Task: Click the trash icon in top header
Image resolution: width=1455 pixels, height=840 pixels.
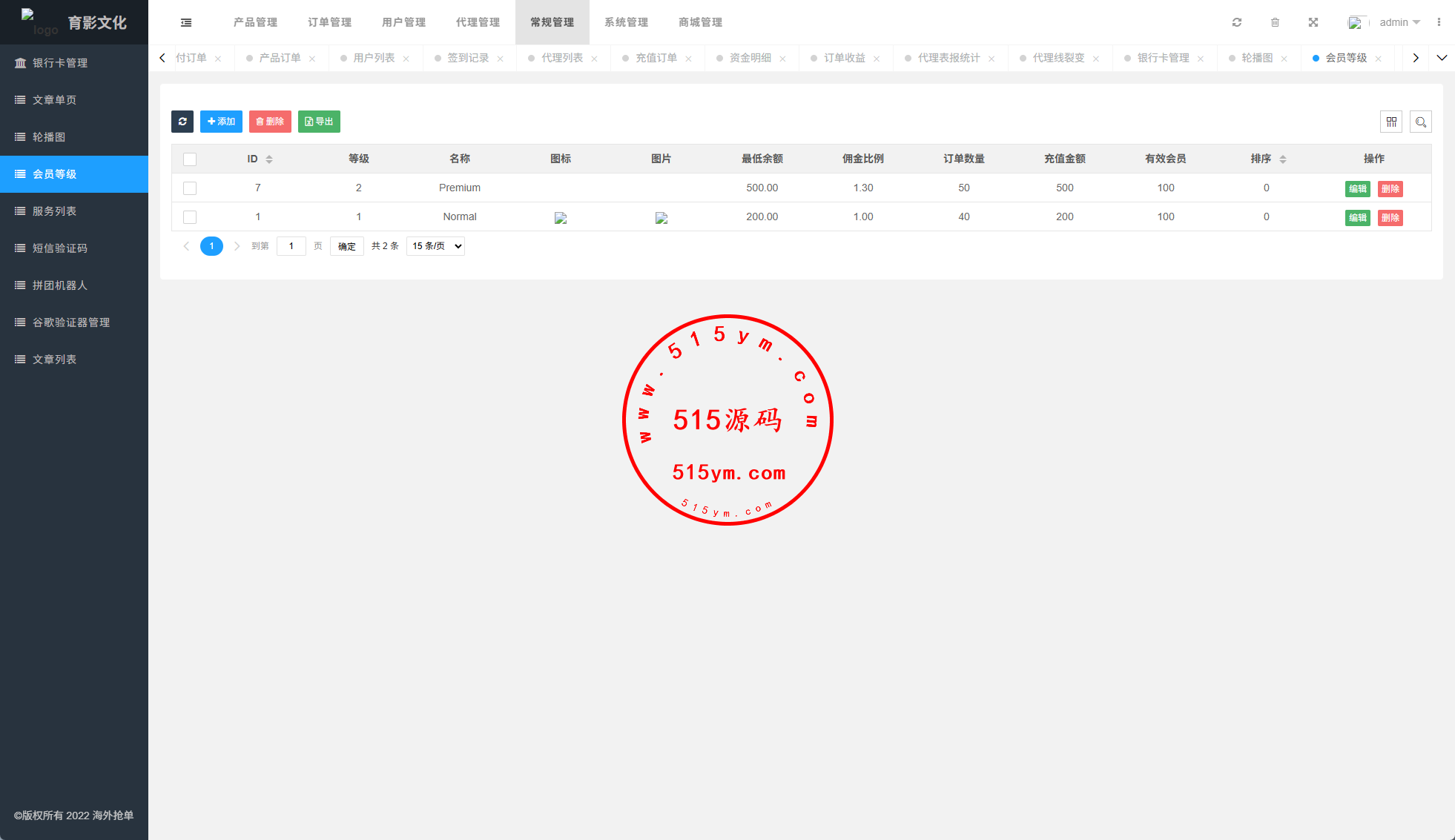Action: pyautogui.click(x=1275, y=22)
